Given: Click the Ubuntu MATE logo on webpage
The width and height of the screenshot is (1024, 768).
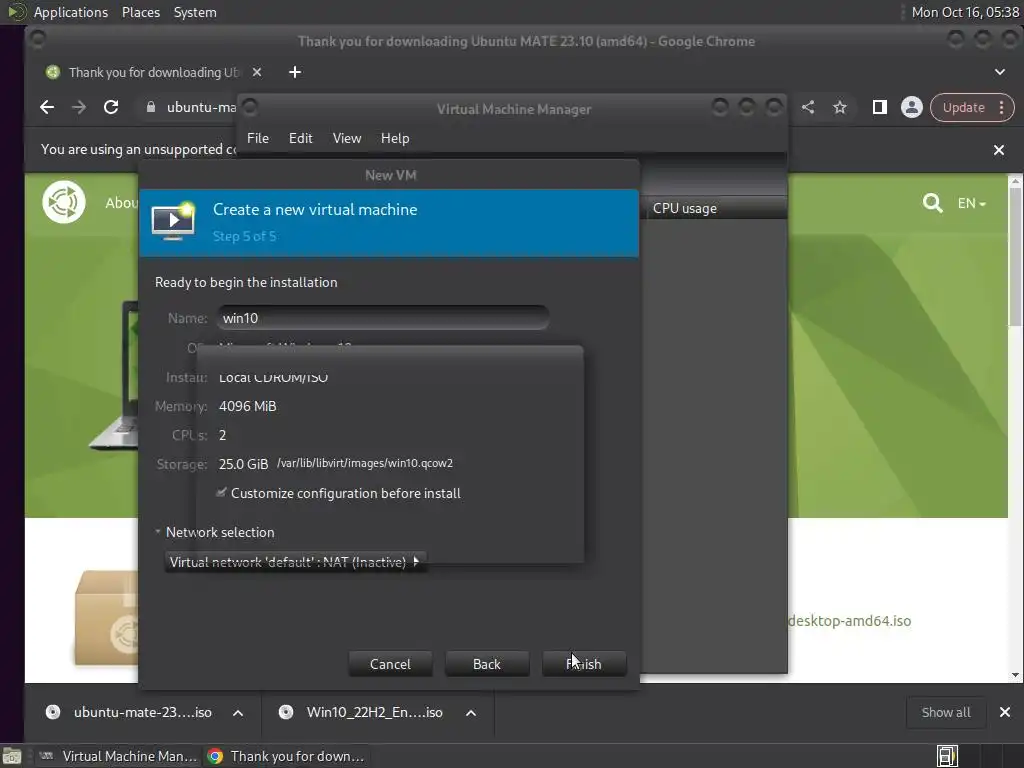Looking at the screenshot, I should click(x=64, y=202).
